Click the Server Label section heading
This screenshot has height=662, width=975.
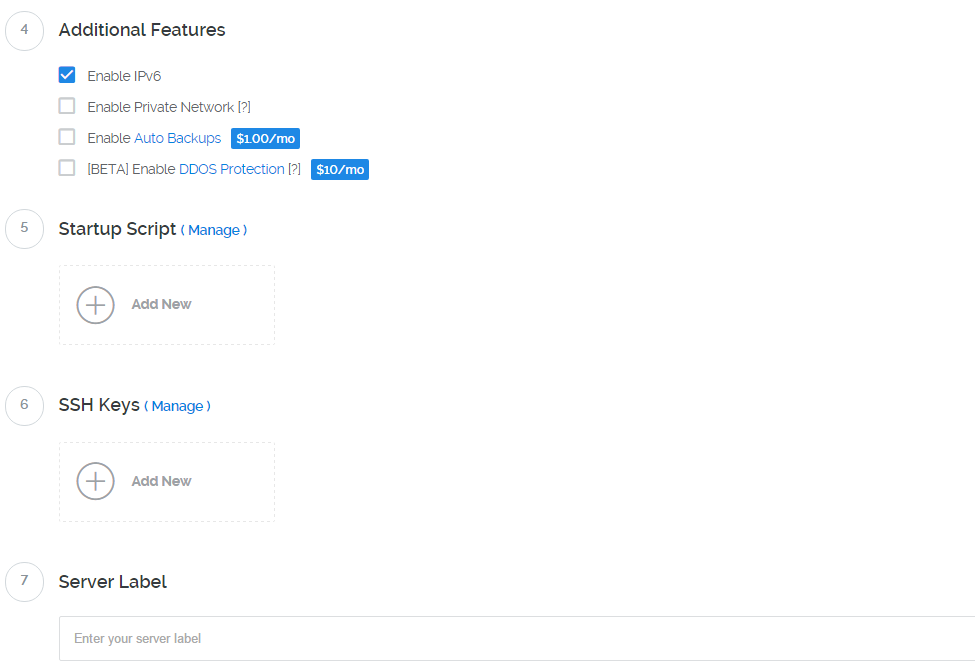pos(113,582)
